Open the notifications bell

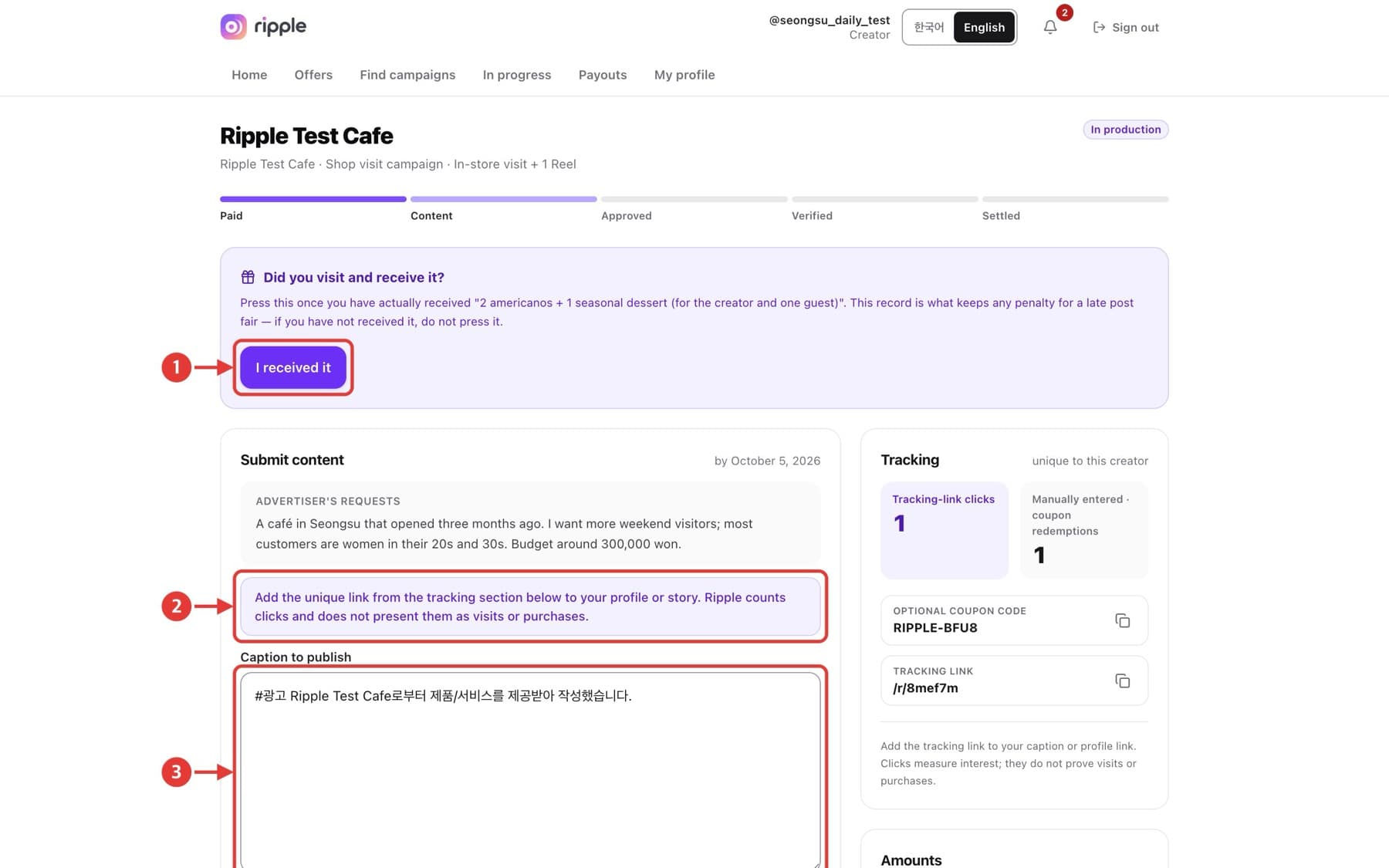tap(1050, 27)
